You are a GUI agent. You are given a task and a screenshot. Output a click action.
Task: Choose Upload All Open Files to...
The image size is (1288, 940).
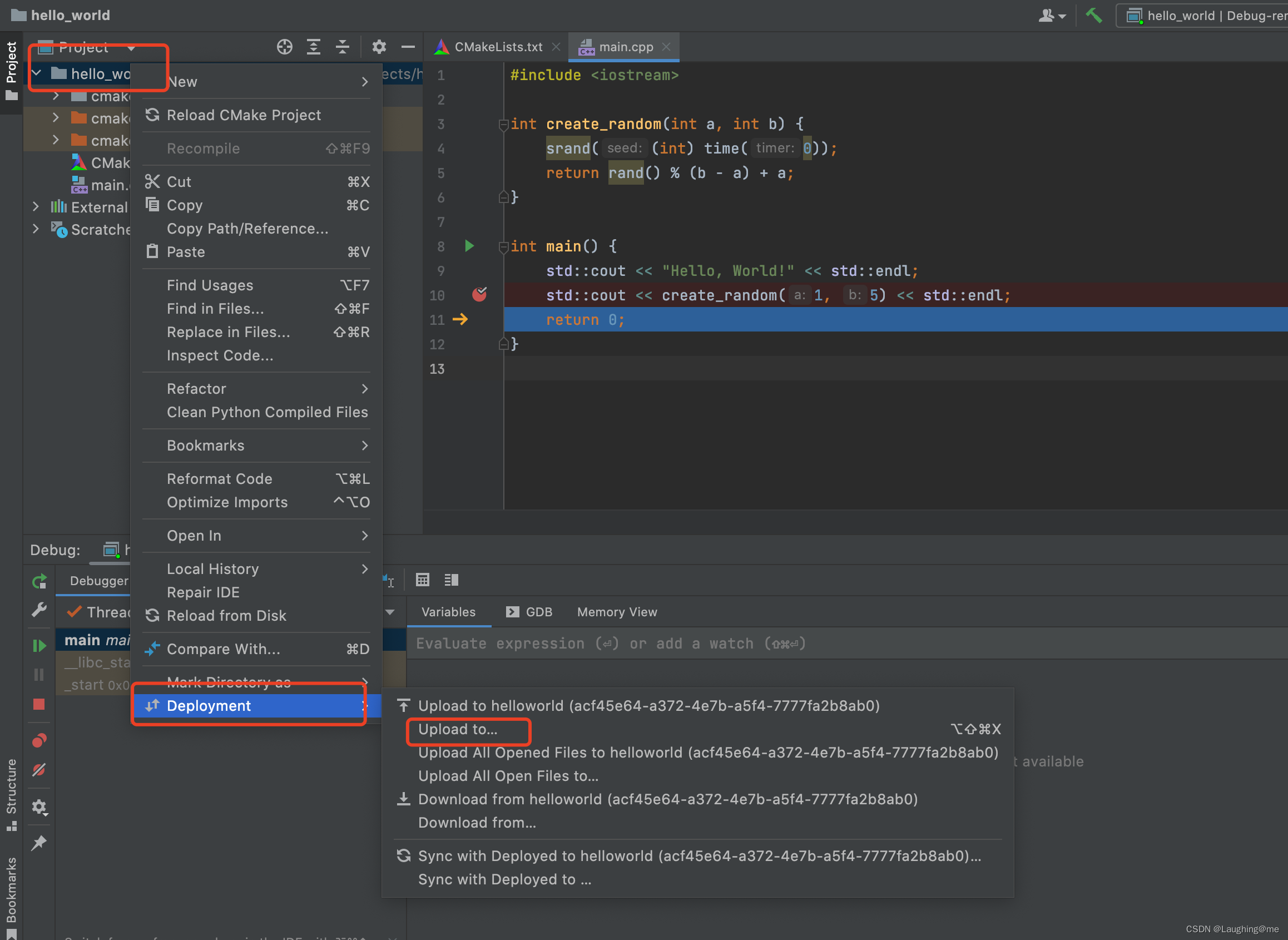pyautogui.click(x=697, y=775)
